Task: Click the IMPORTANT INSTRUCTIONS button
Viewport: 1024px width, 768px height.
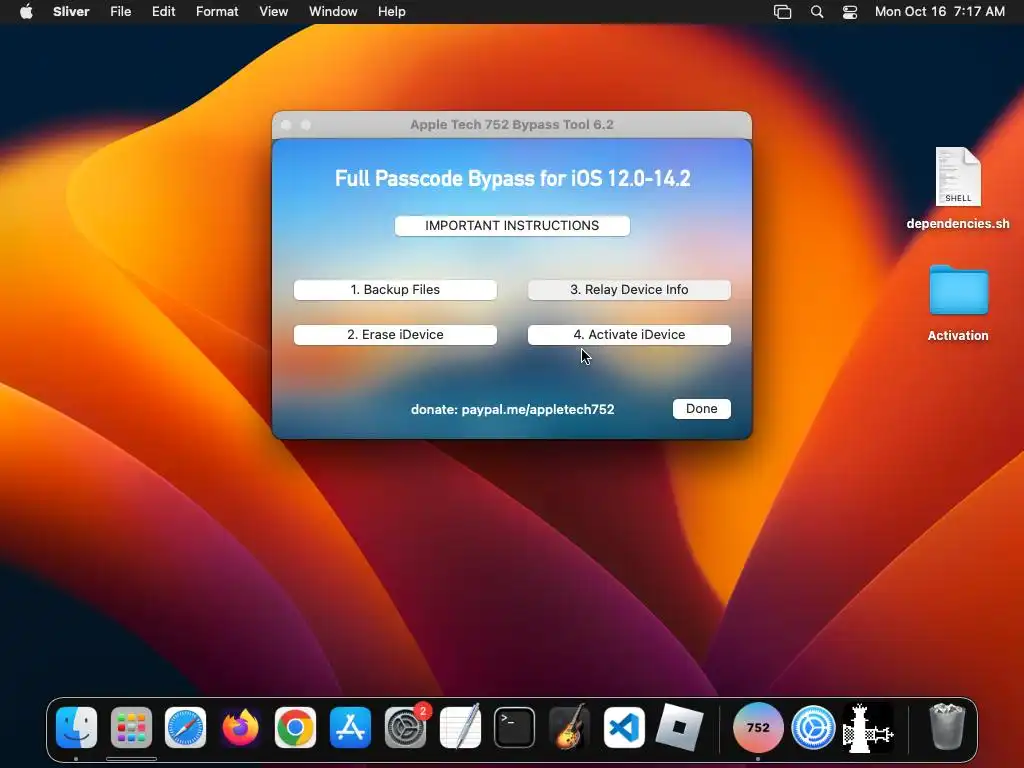Action: pyautogui.click(x=512, y=226)
